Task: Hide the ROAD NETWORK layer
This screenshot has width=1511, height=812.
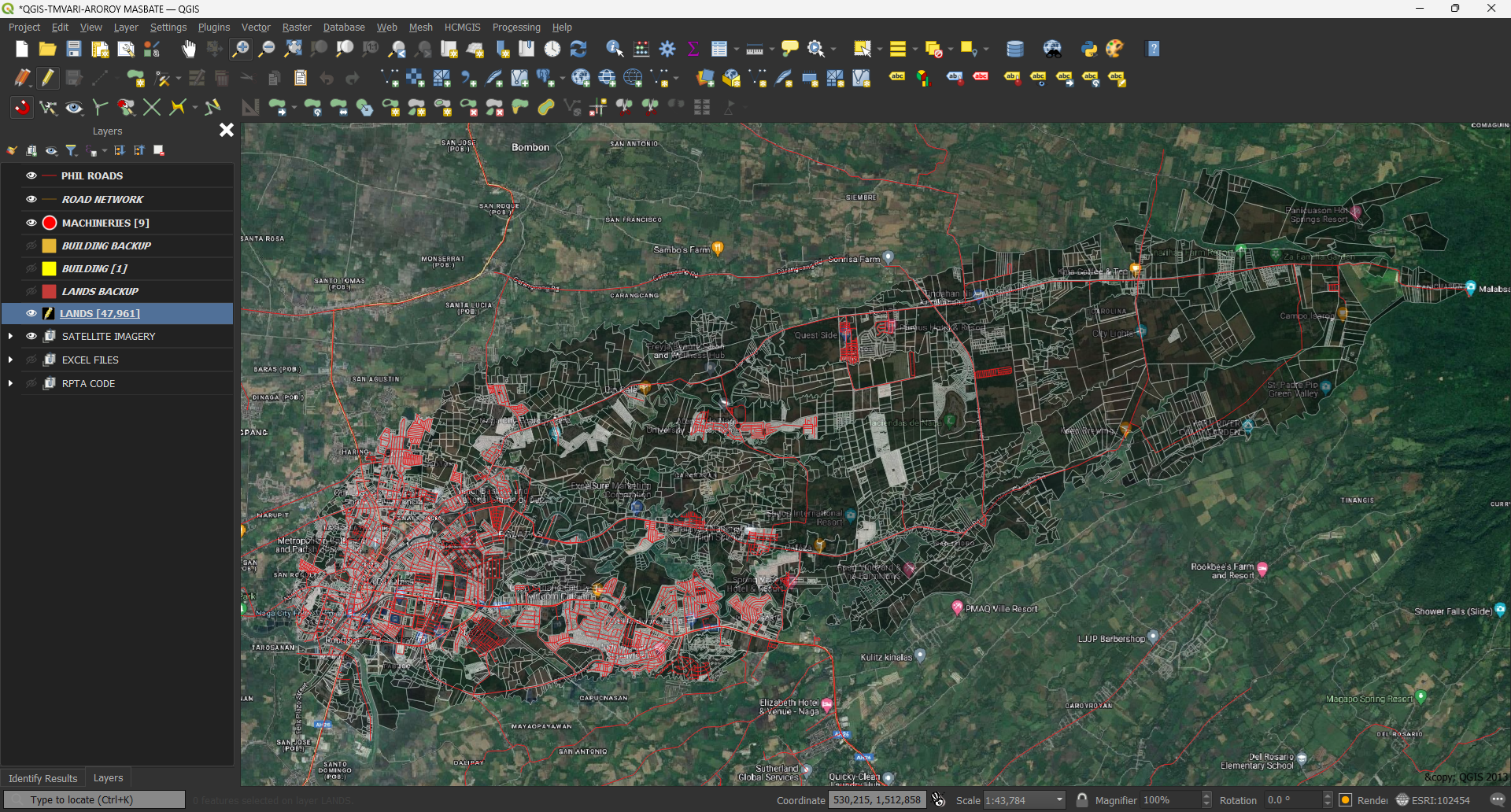Action: click(31, 199)
